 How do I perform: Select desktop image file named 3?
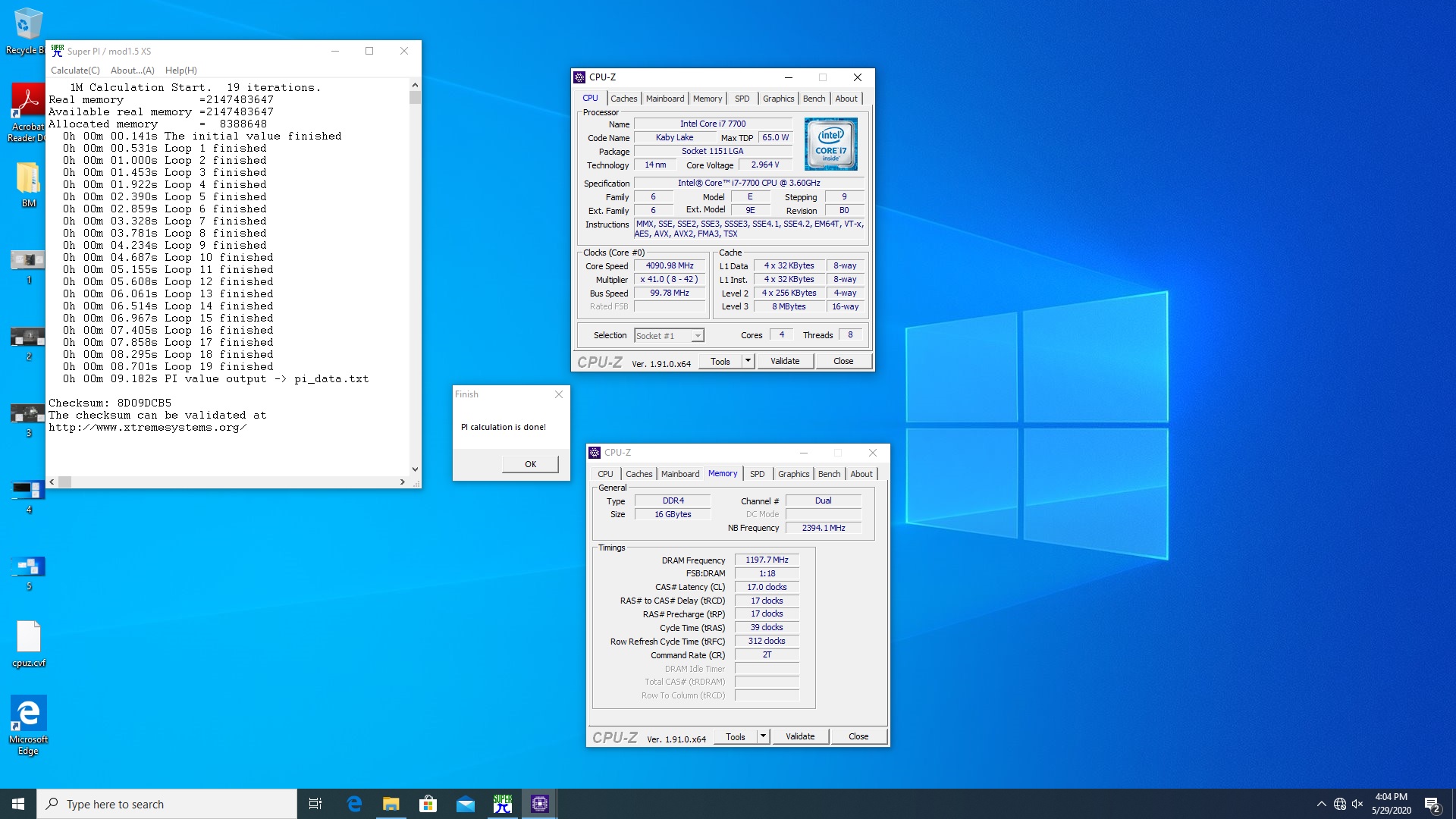[28, 419]
